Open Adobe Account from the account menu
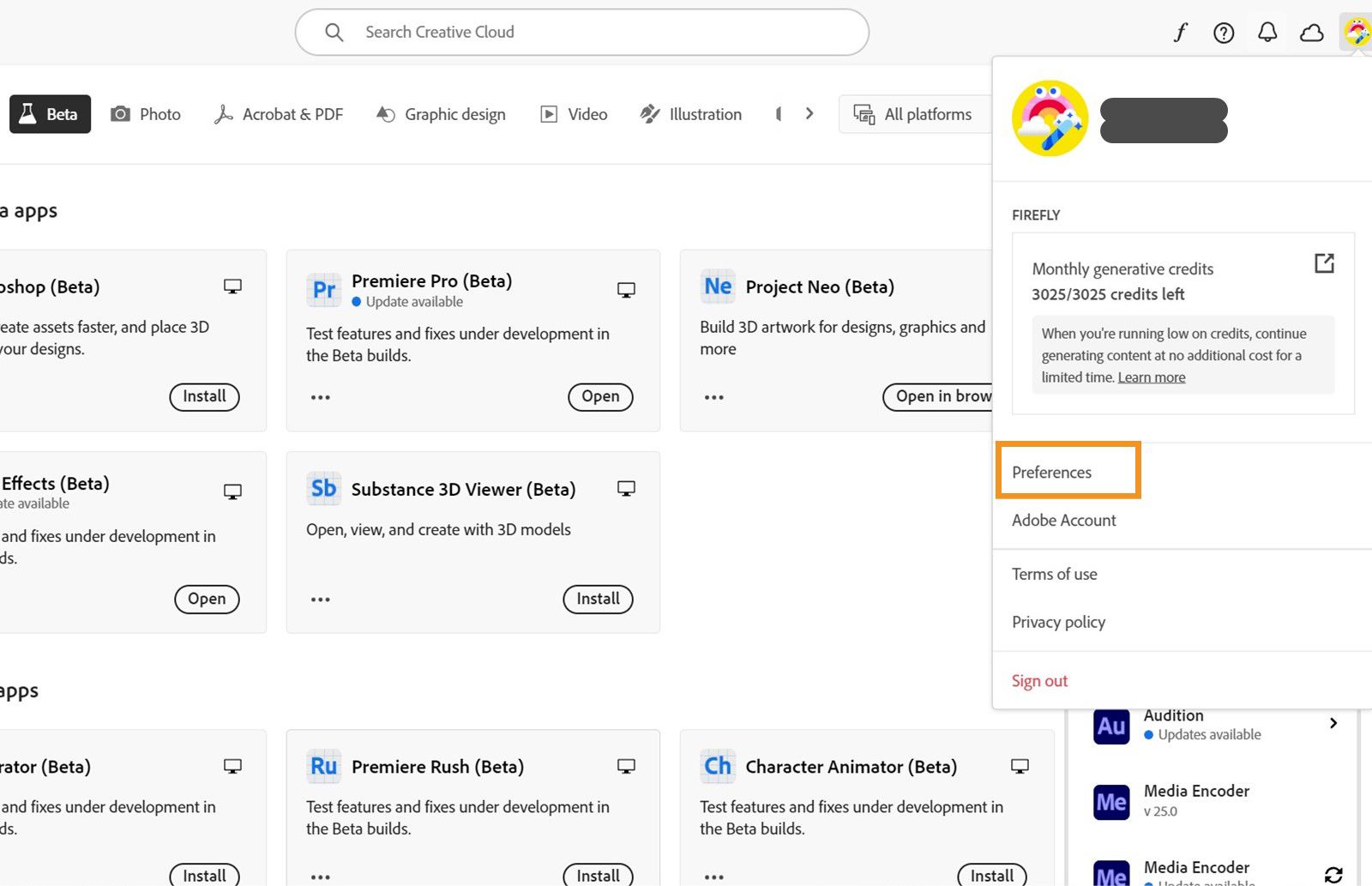 [1064, 521]
